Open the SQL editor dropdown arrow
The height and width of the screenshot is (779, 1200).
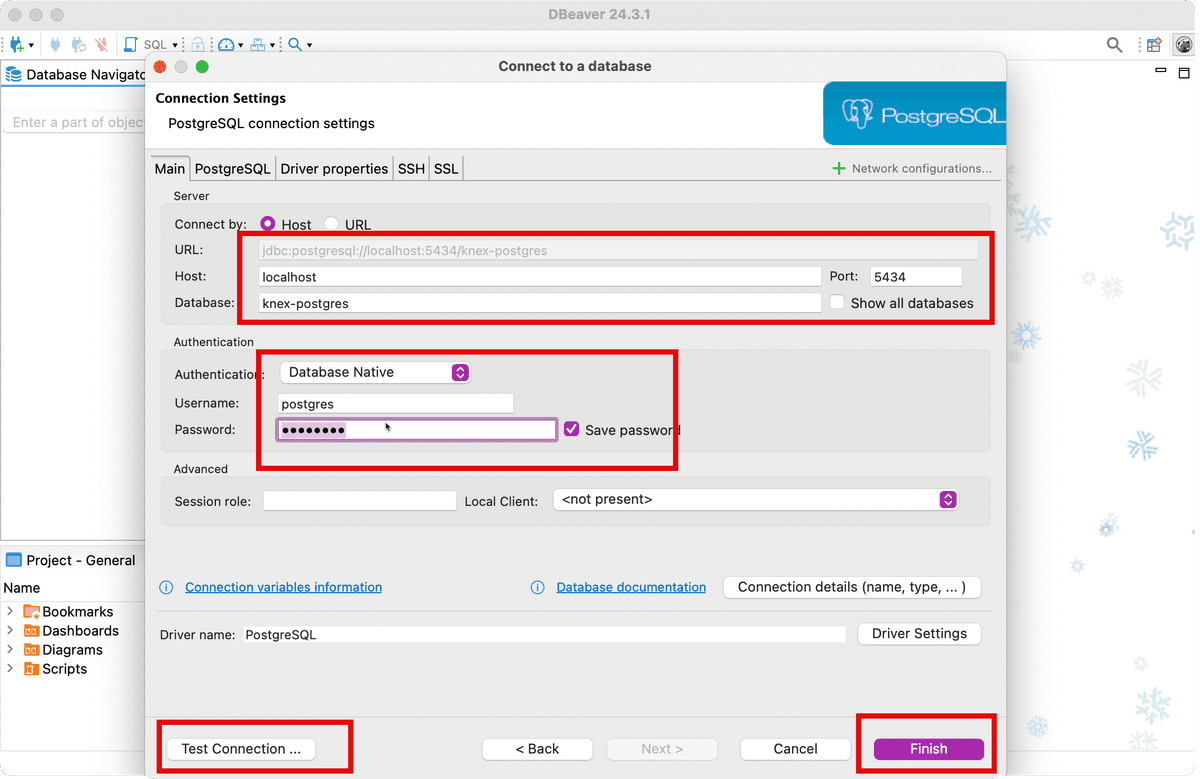tap(175, 45)
